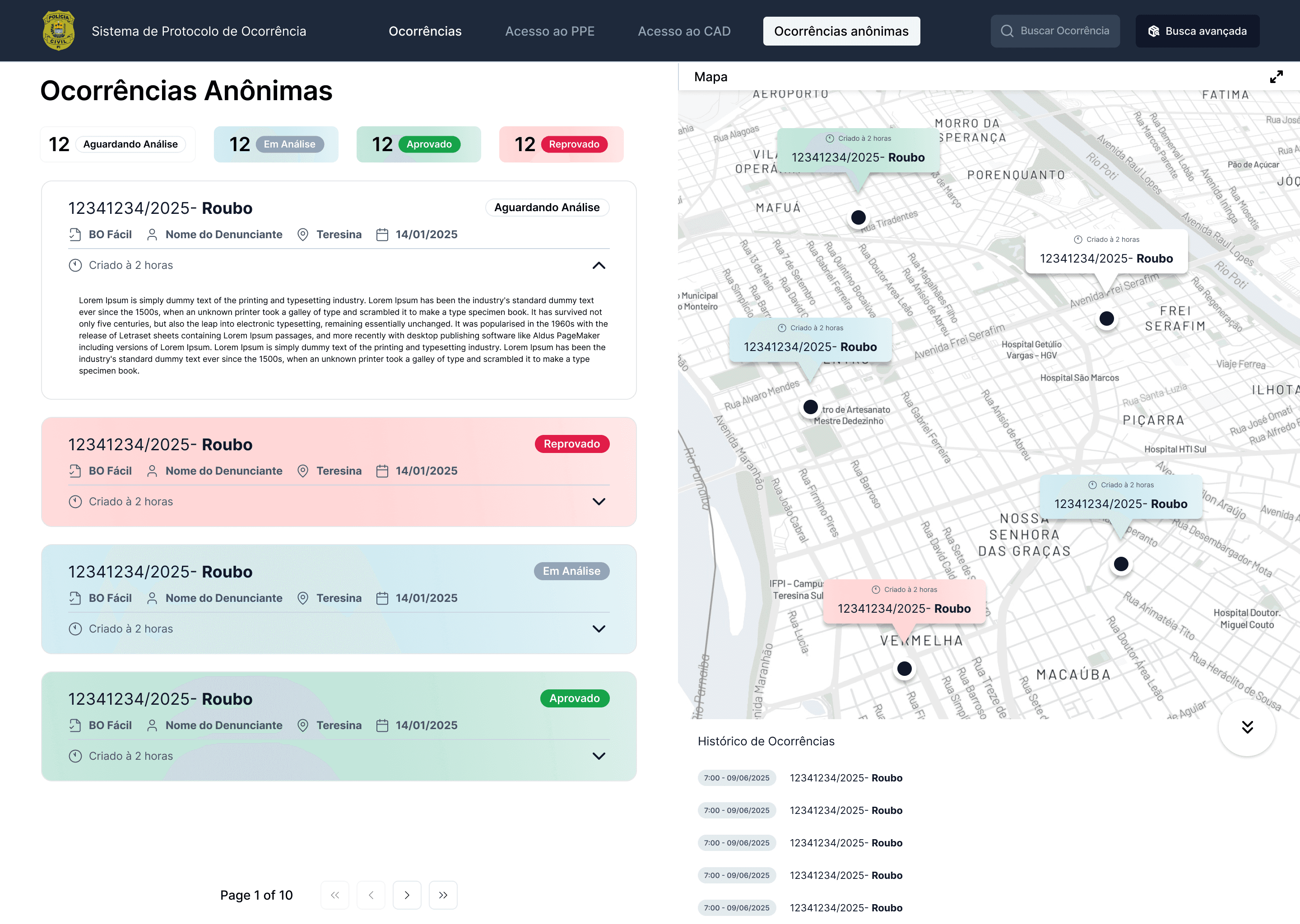The width and height of the screenshot is (1300, 924).
Task: Expand the Aprovado occurrence card details
Action: [599, 756]
